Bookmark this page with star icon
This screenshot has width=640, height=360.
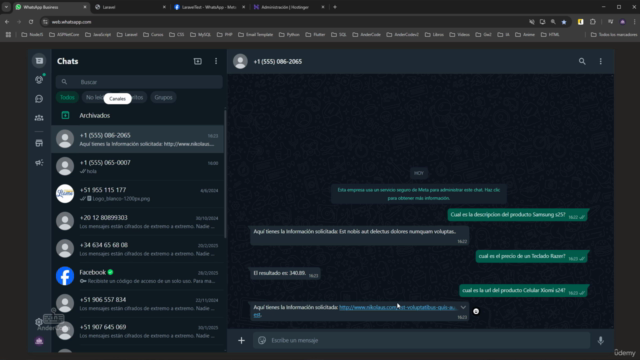coord(564,22)
